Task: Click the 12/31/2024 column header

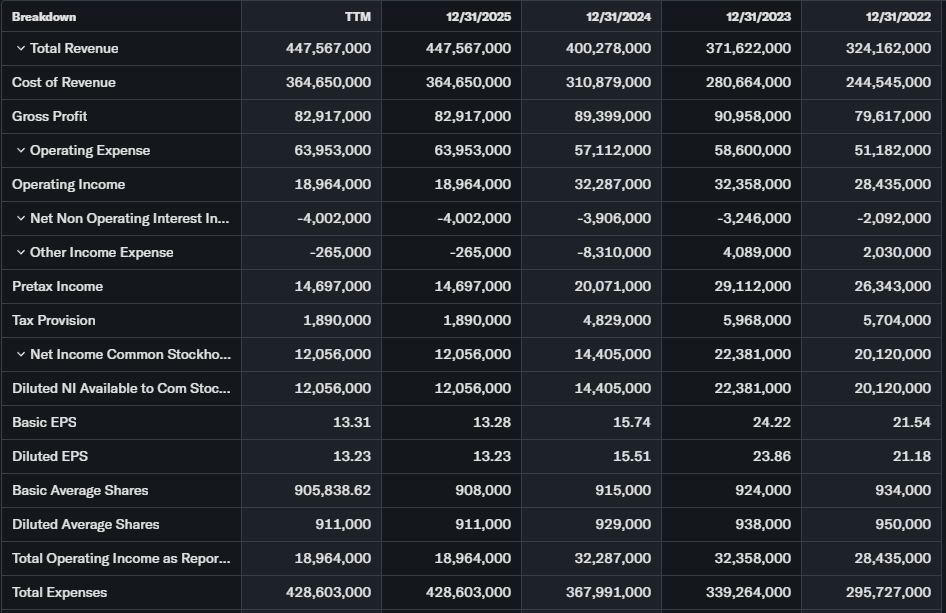Action: (618, 16)
